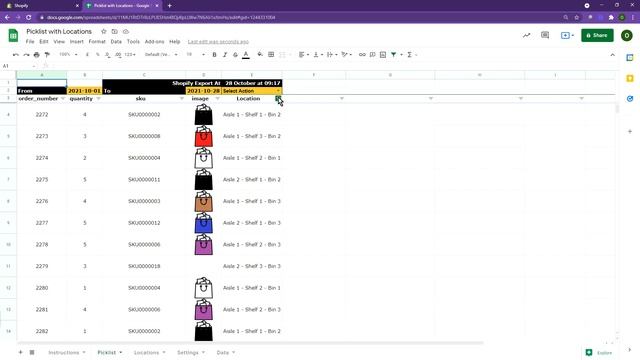This screenshot has height=360, width=640.
Task: Open filter dropdown on sku column
Action: point(182,99)
